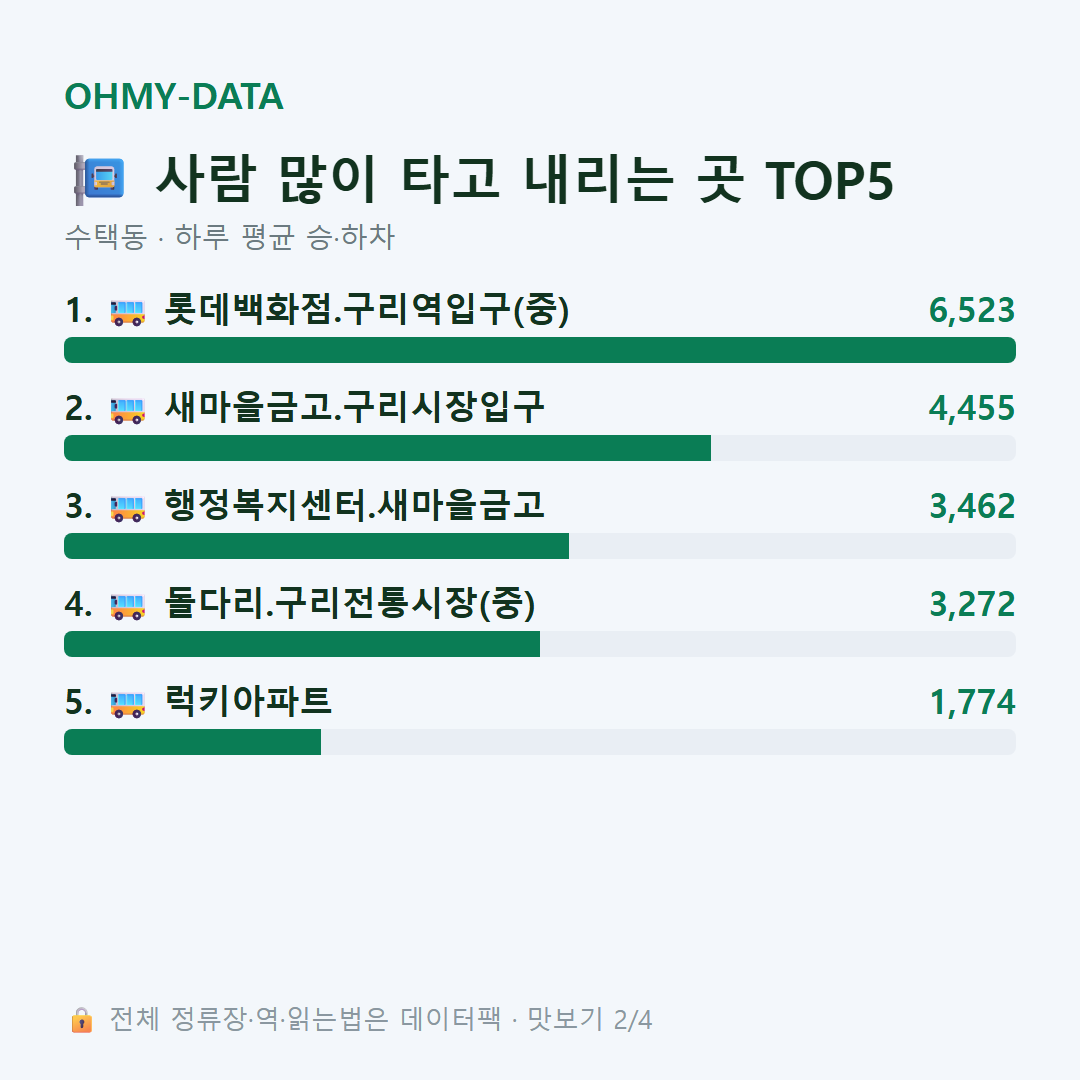Select the 롯데백화점.구리역입구(중) stop name

(366, 309)
